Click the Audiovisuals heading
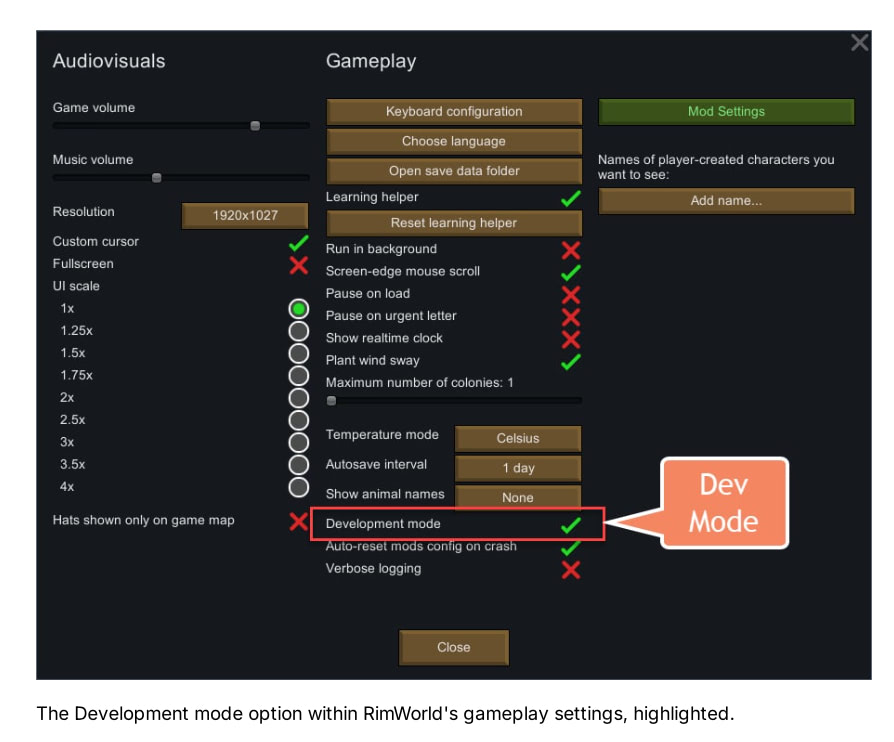Screen dimensions: 894x742 109,61
